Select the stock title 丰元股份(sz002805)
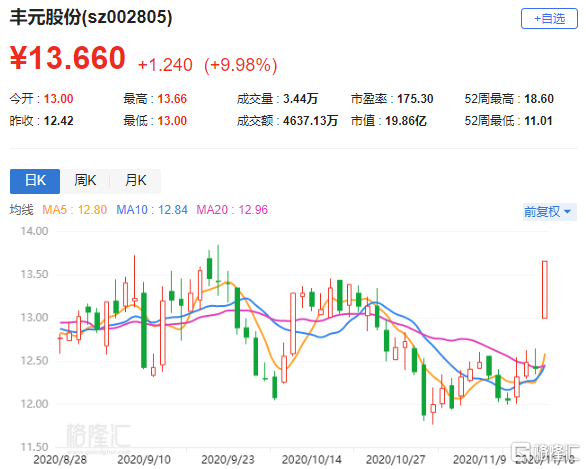Screen dimensions: 586x469 point(91,17)
